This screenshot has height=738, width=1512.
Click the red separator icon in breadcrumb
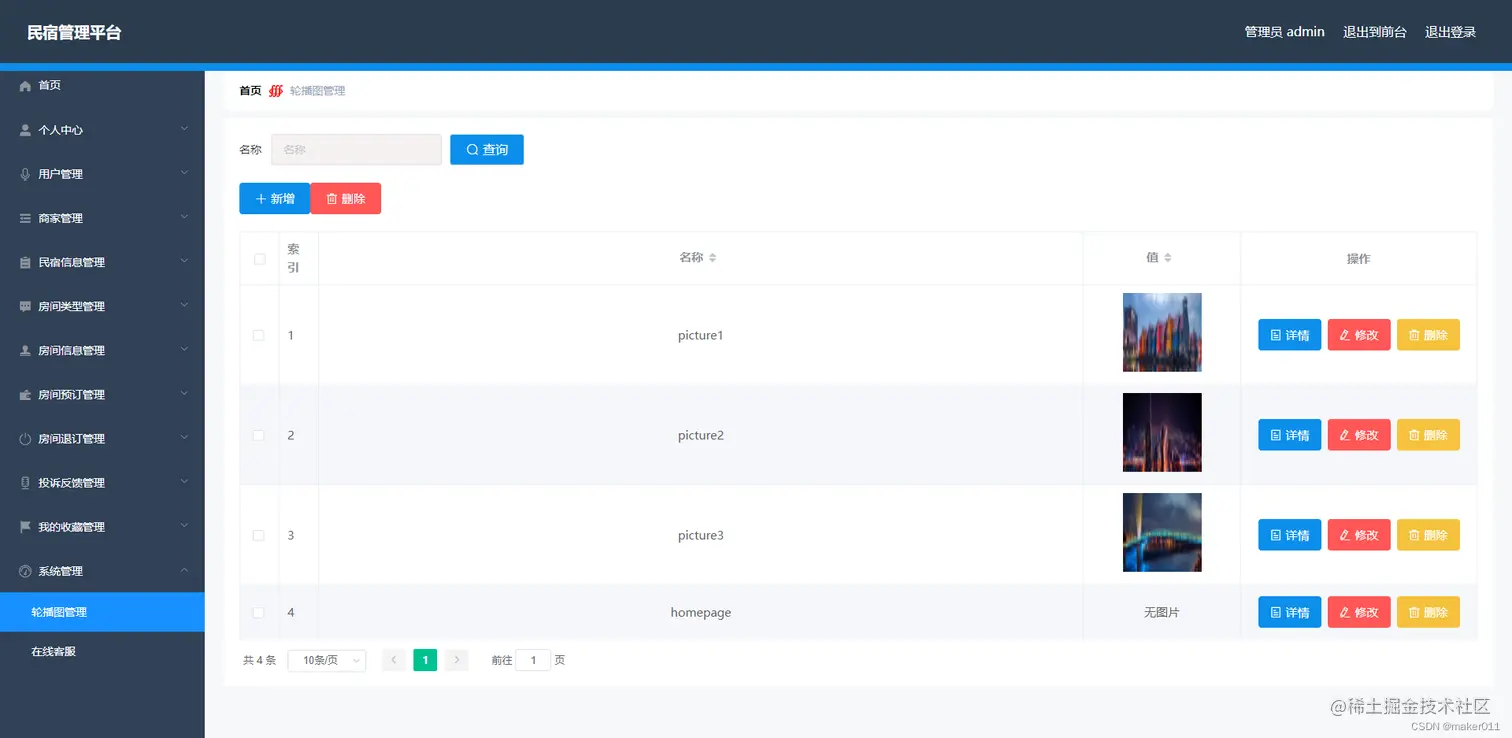point(276,90)
